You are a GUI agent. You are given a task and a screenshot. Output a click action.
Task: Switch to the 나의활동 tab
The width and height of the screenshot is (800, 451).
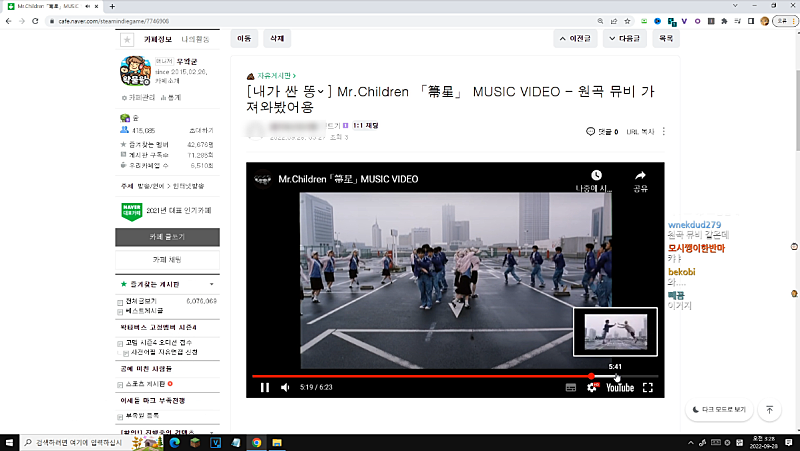pyautogui.click(x=196, y=40)
